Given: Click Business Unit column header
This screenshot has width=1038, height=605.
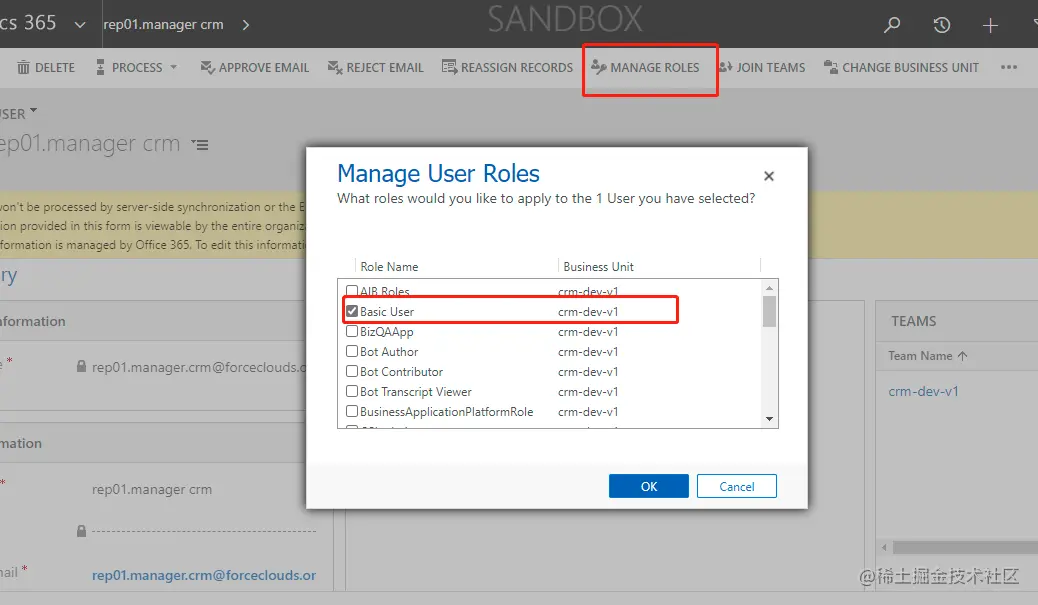Looking at the screenshot, I should click(598, 267).
